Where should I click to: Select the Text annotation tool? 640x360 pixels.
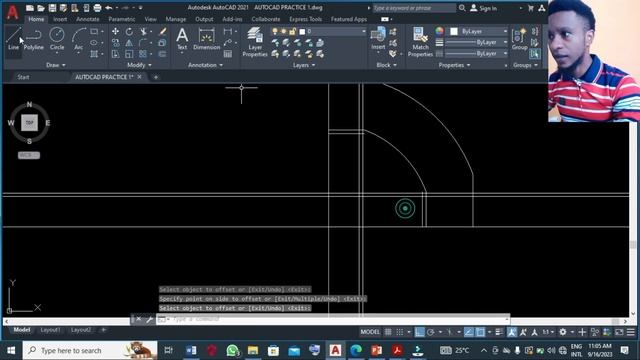182,39
